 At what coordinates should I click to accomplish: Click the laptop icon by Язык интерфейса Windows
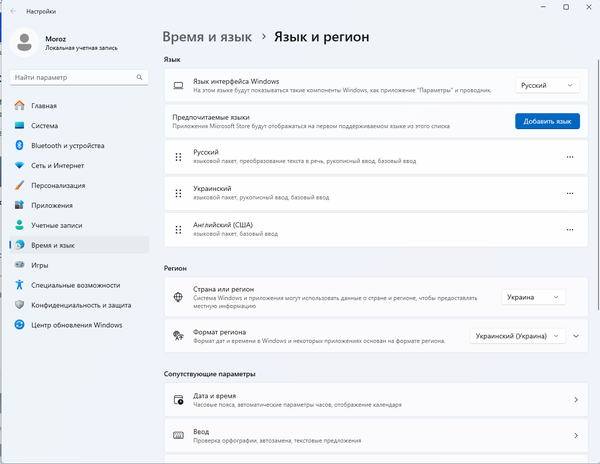178,85
